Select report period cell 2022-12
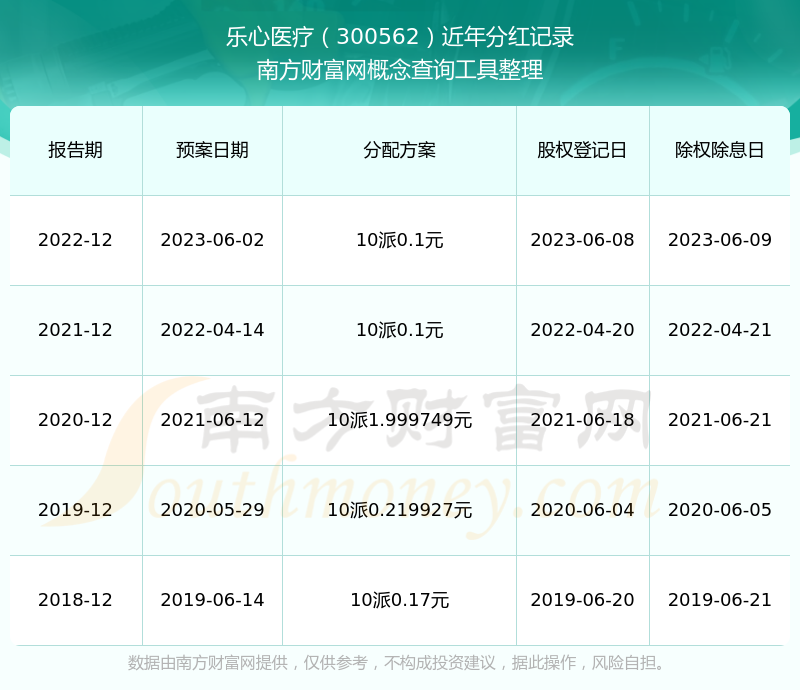800x690 pixels. pyautogui.click(x=76, y=240)
